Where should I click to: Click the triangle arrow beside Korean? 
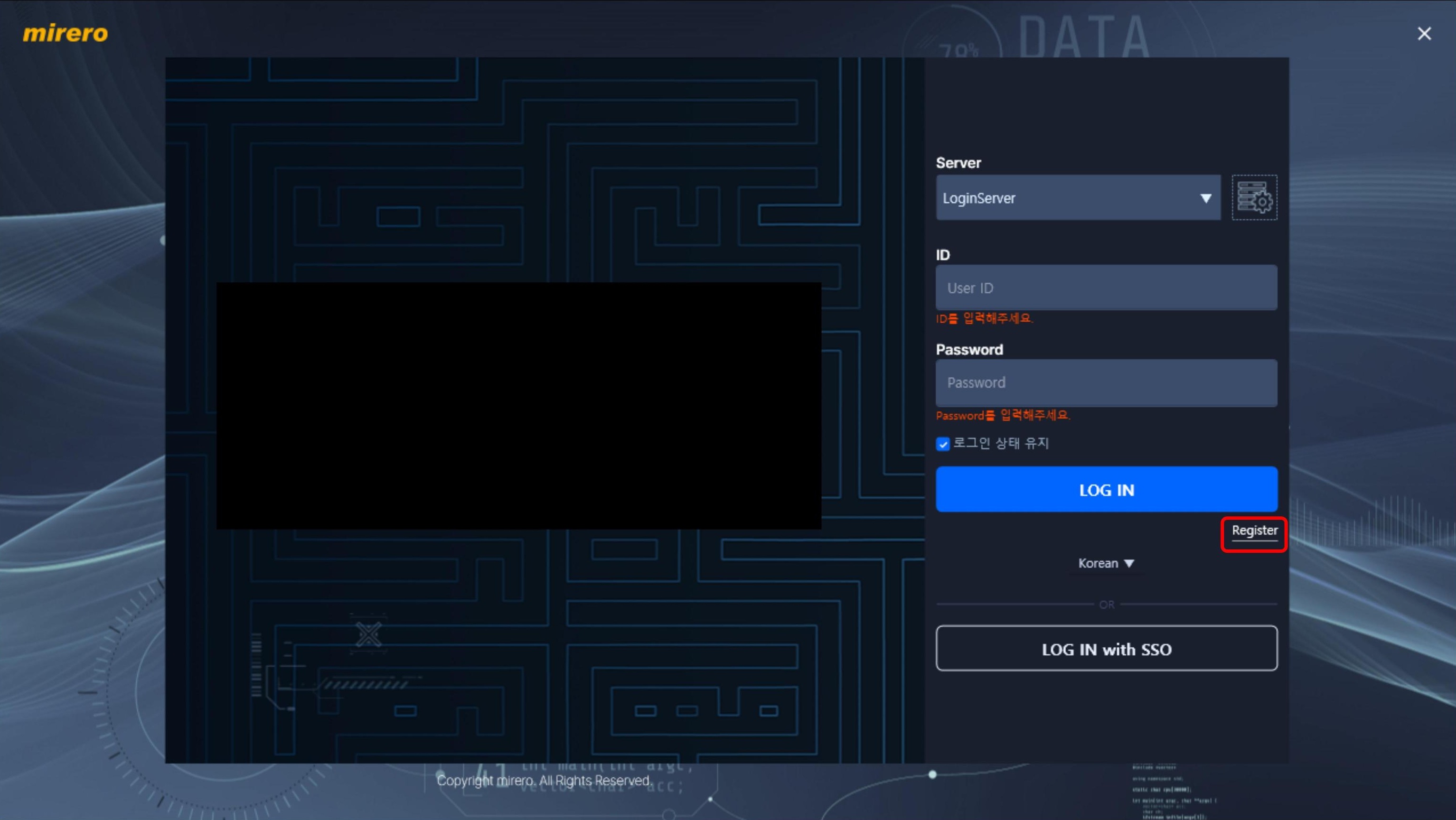1129,563
